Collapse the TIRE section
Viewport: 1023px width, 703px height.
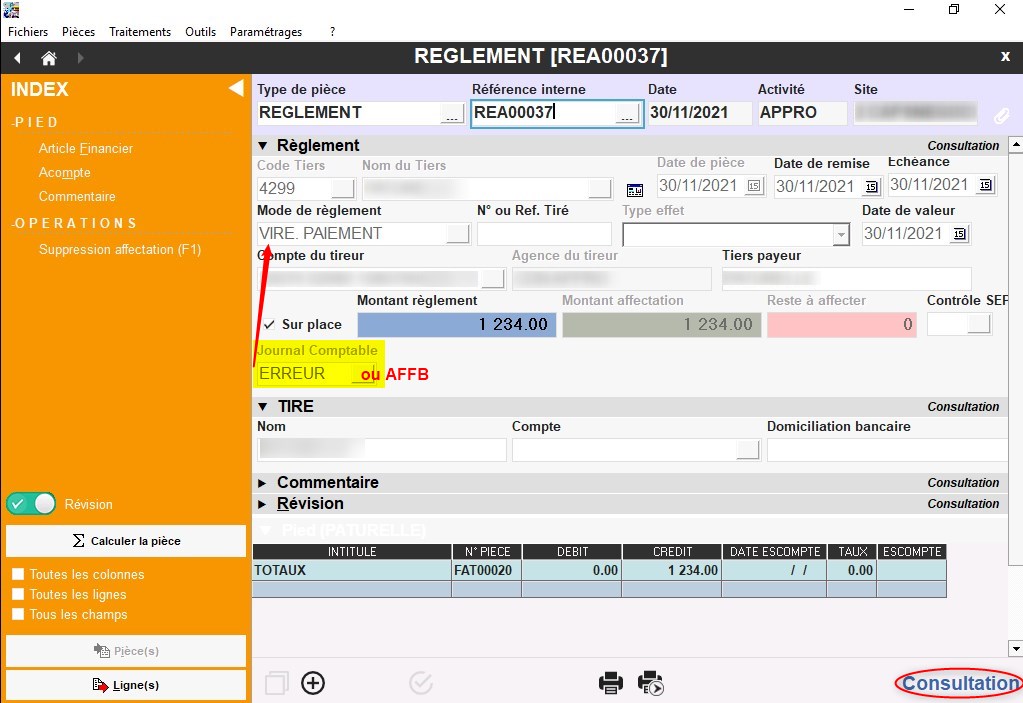click(263, 407)
